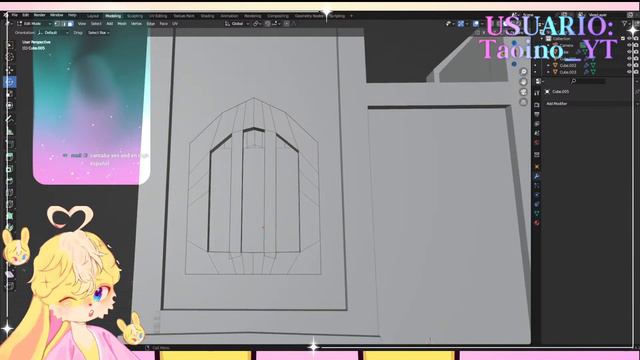Select the Transform tool in left toolbar
This screenshot has height=360, width=640.
(10, 105)
